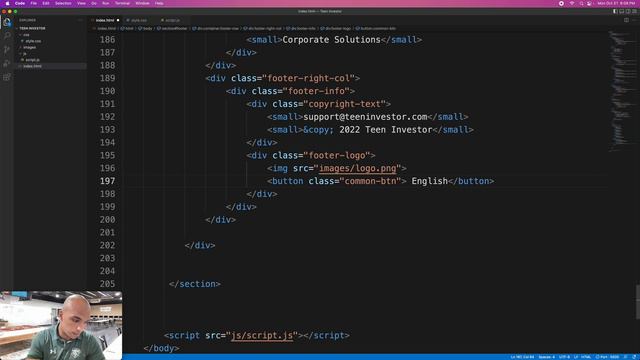
Task: Click line number 197 in the gutter
Action: (108, 181)
